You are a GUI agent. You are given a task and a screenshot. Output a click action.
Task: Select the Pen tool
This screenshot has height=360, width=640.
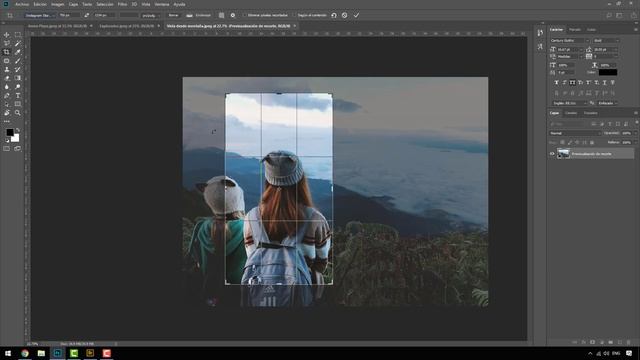(7, 96)
